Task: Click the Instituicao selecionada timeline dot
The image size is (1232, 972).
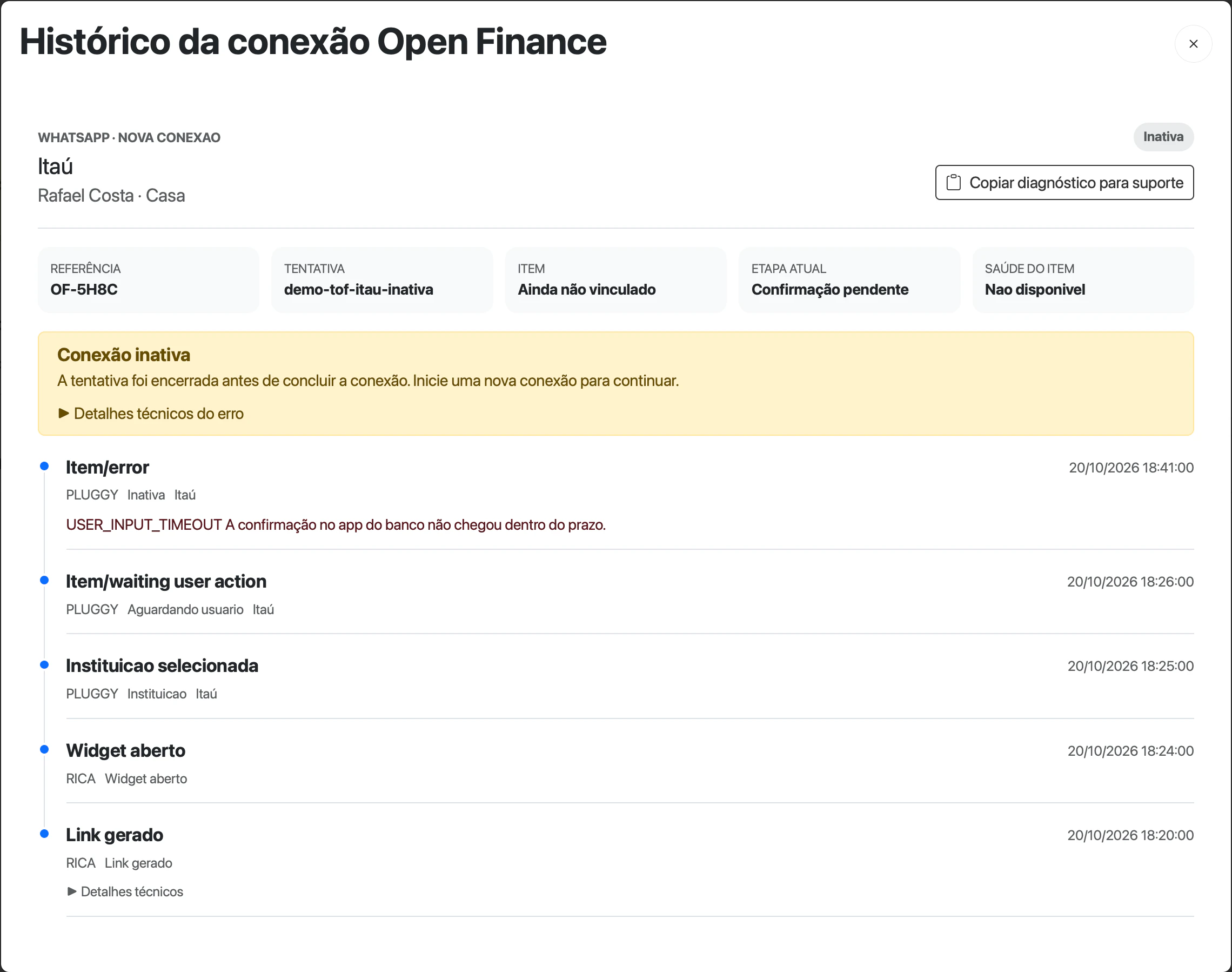Action: [x=44, y=665]
